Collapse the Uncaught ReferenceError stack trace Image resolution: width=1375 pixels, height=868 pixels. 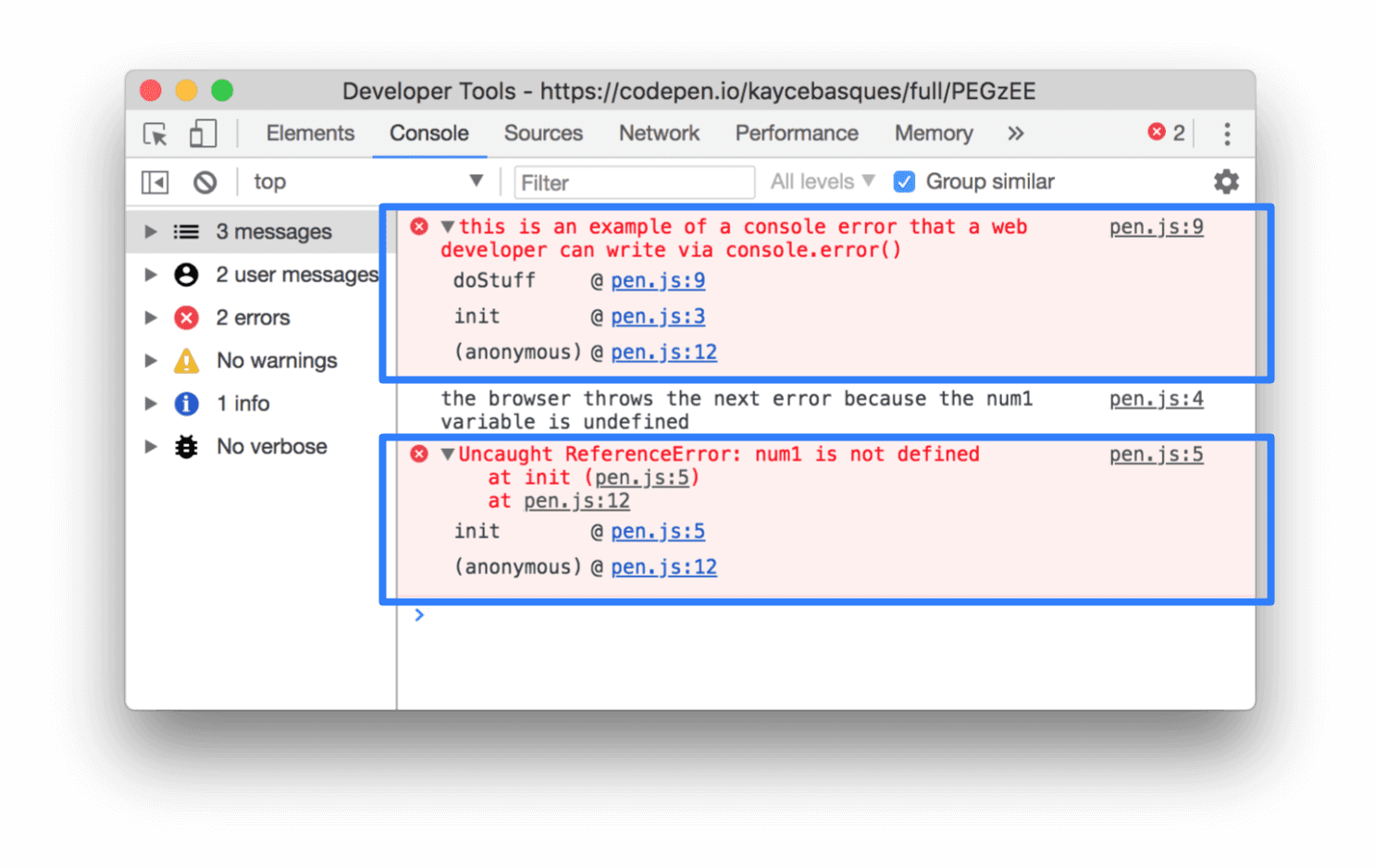coord(448,454)
